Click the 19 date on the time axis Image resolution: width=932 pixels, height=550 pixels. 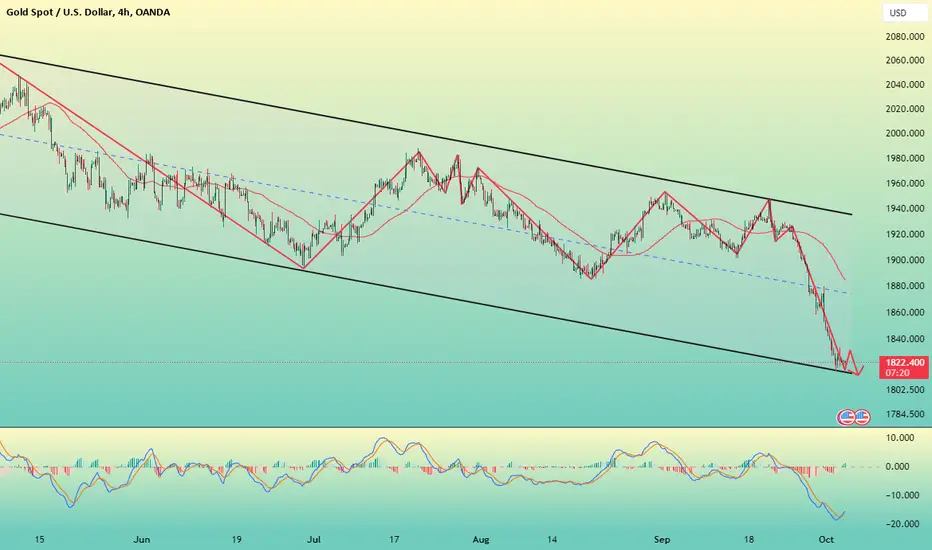click(236, 540)
